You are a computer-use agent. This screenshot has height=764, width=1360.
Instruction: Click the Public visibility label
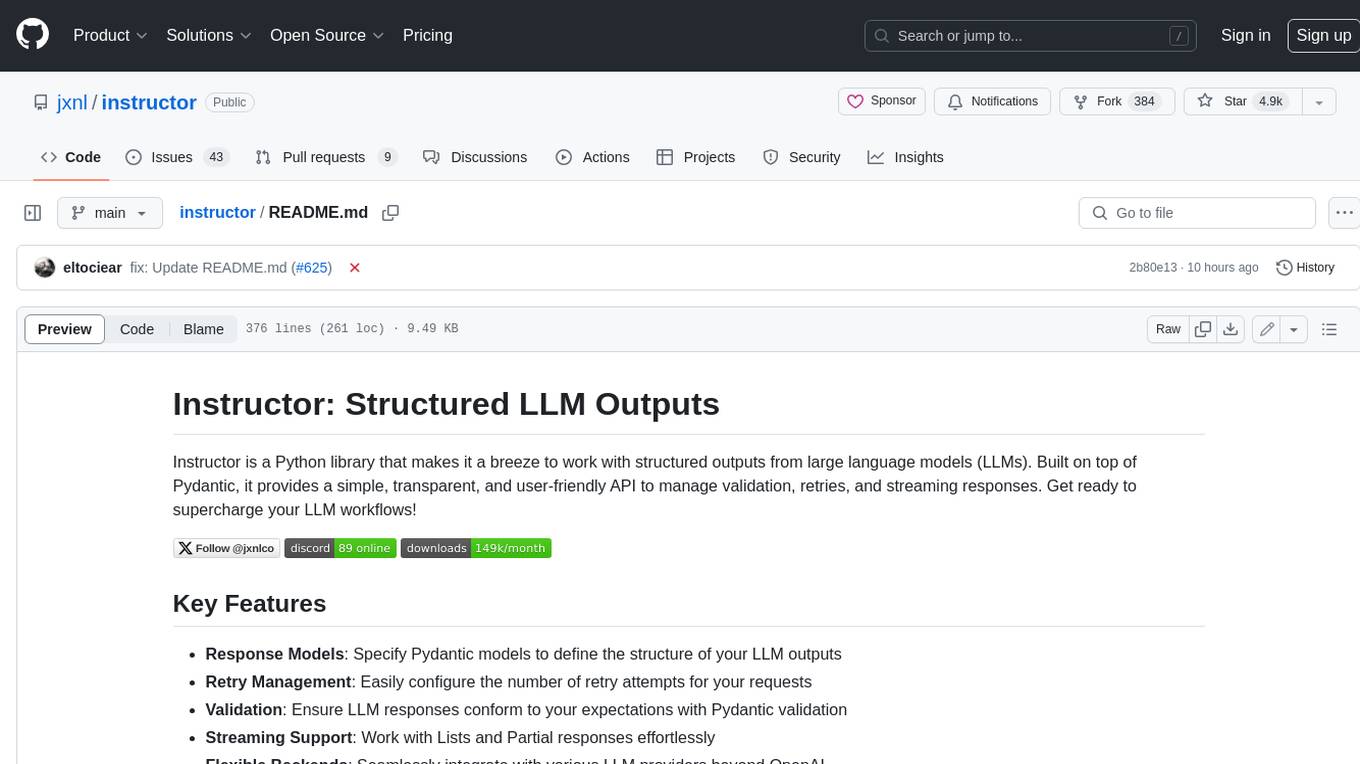[230, 102]
